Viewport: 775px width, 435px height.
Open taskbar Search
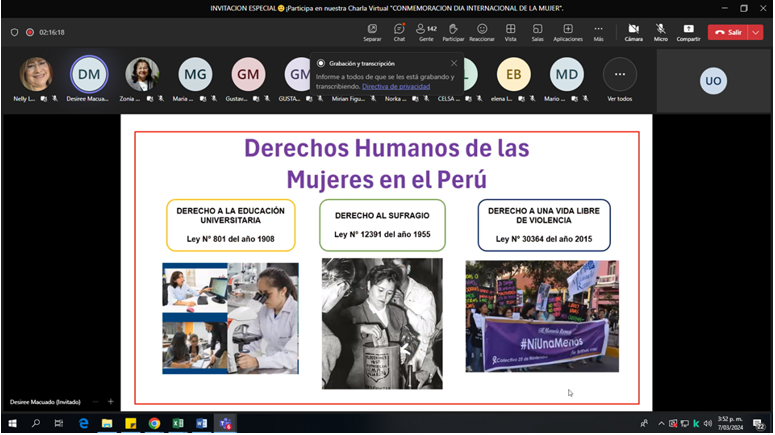click(36, 424)
